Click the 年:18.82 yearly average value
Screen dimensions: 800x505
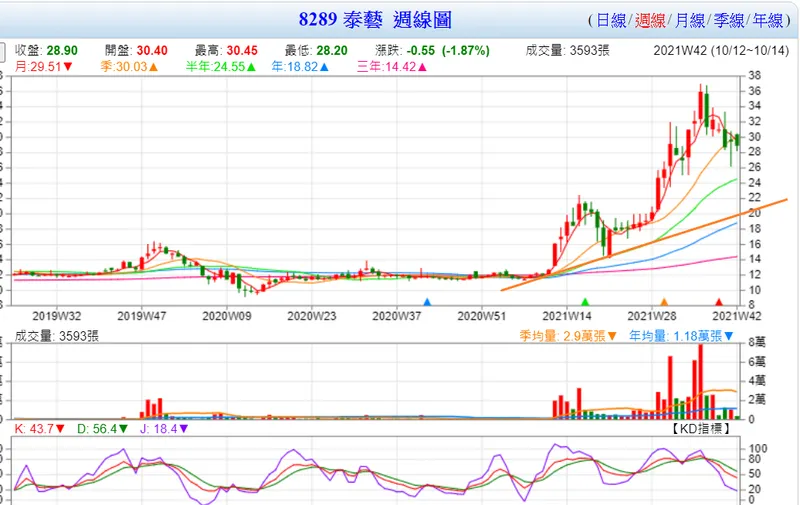[300, 67]
